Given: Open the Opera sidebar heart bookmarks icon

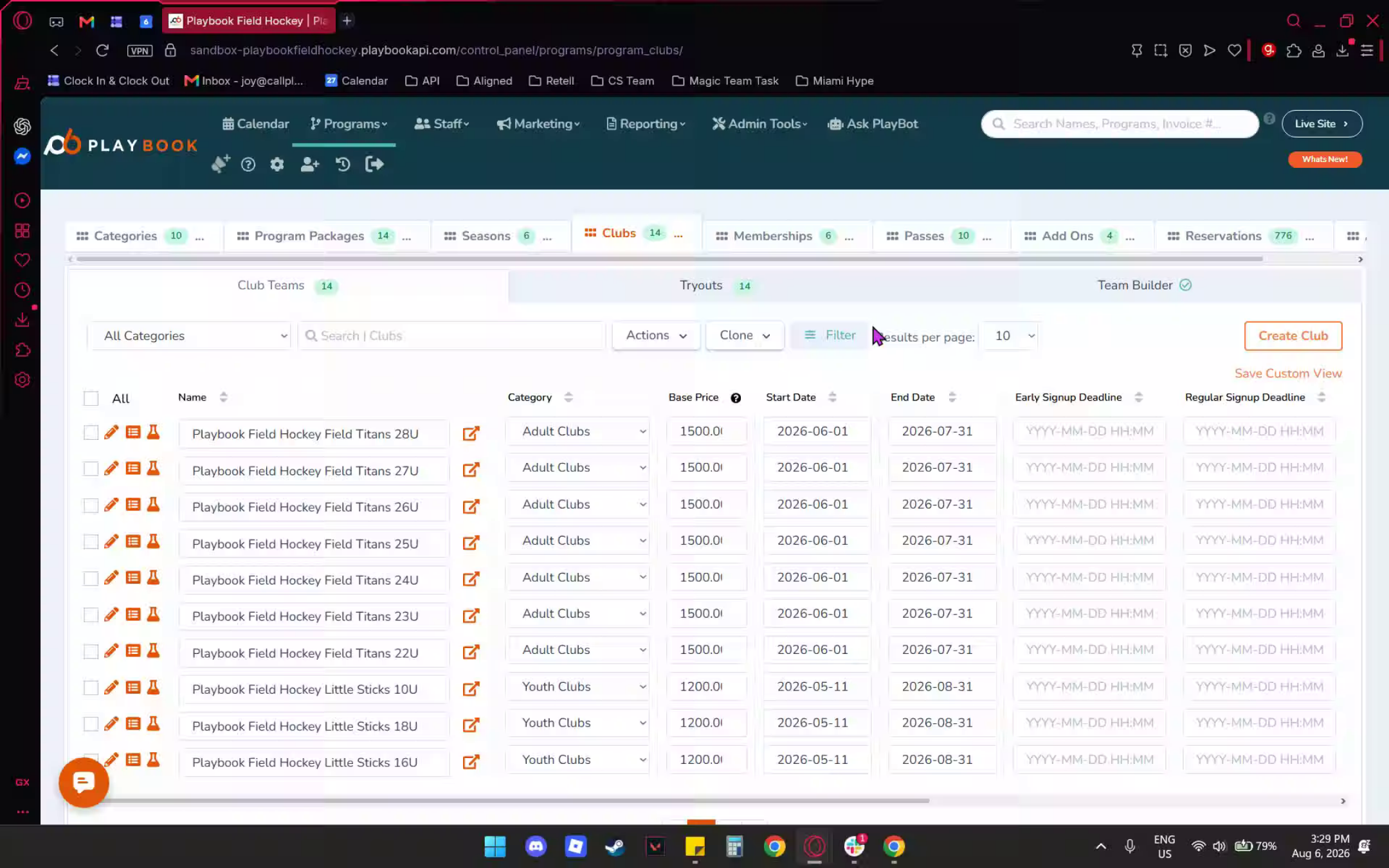Looking at the screenshot, I should [x=23, y=260].
